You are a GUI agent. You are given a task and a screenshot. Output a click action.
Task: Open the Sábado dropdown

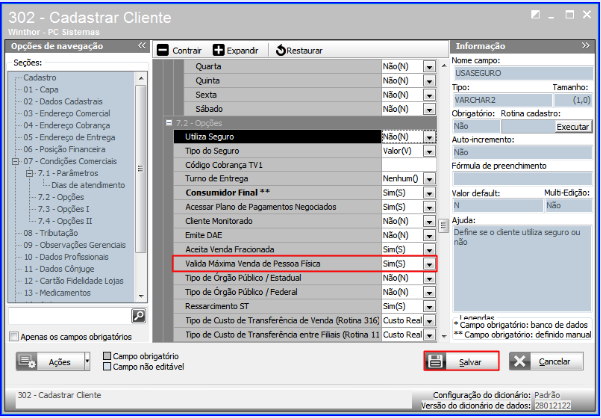[x=429, y=109]
